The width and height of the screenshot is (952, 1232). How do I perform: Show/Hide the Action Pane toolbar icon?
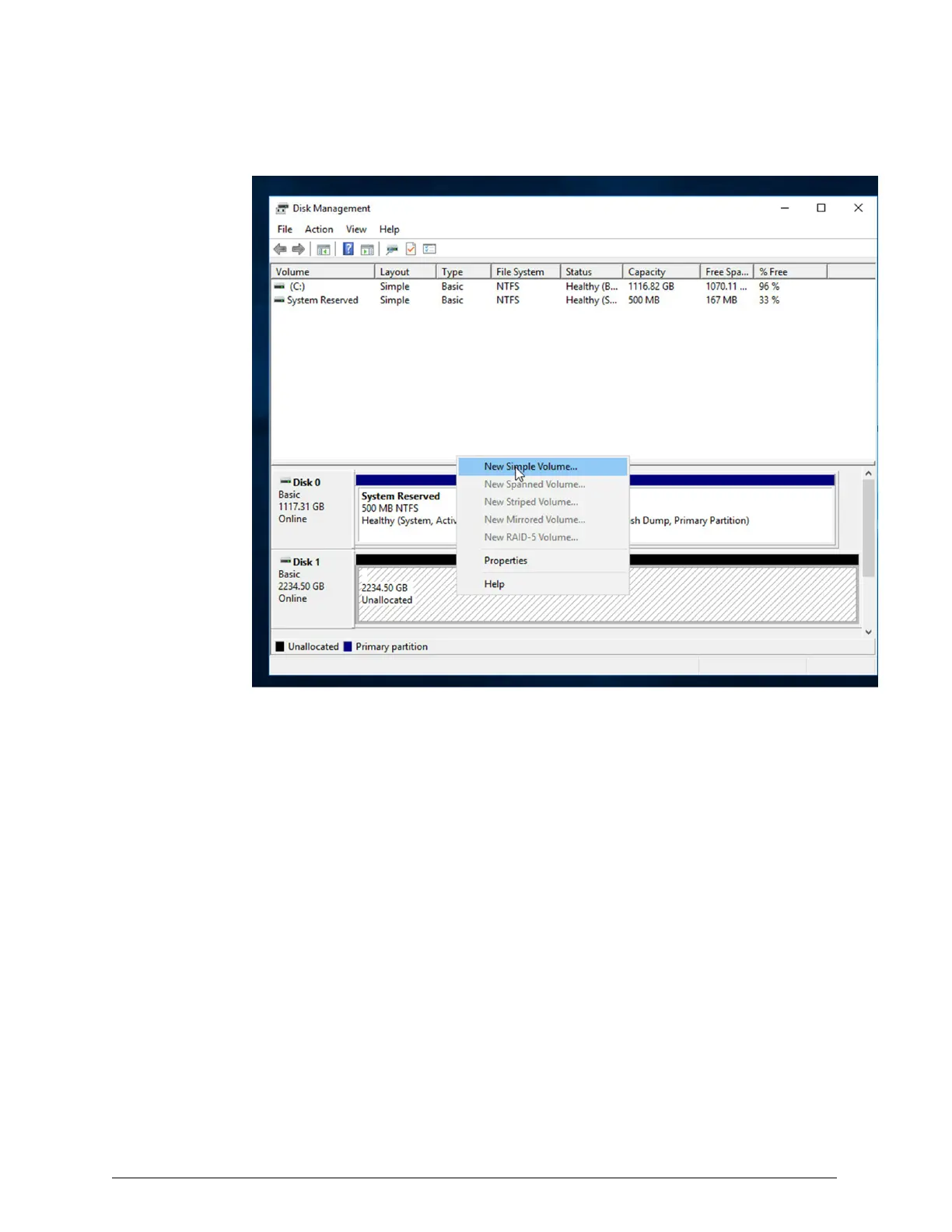coord(367,249)
